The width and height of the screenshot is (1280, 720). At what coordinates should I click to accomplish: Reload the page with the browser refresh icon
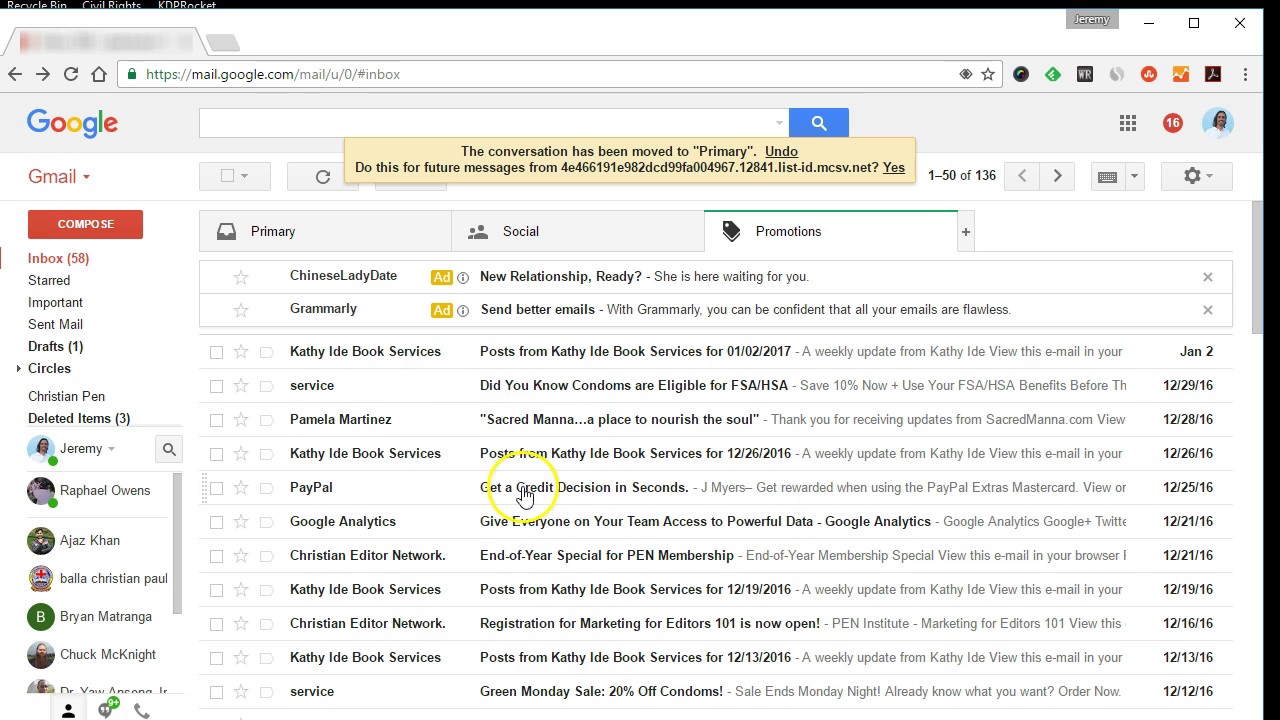71,74
